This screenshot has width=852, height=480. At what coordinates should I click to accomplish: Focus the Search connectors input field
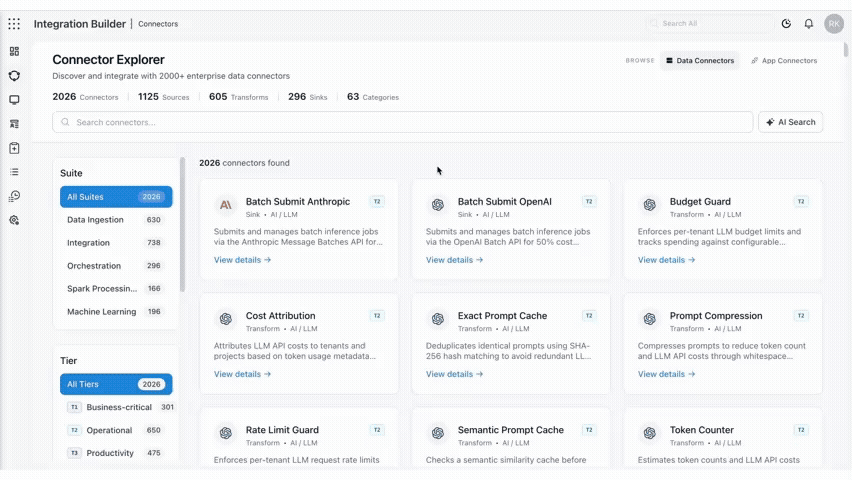[403, 122]
